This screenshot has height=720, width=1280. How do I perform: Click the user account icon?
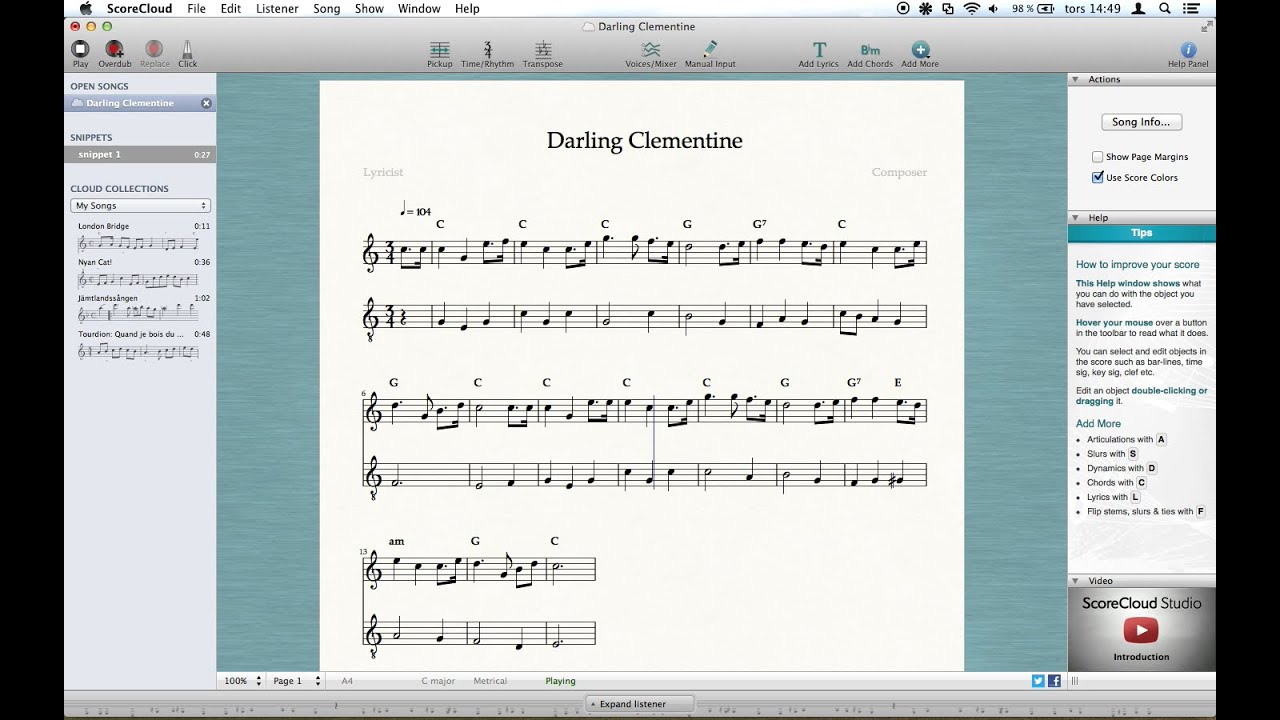point(1139,9)
